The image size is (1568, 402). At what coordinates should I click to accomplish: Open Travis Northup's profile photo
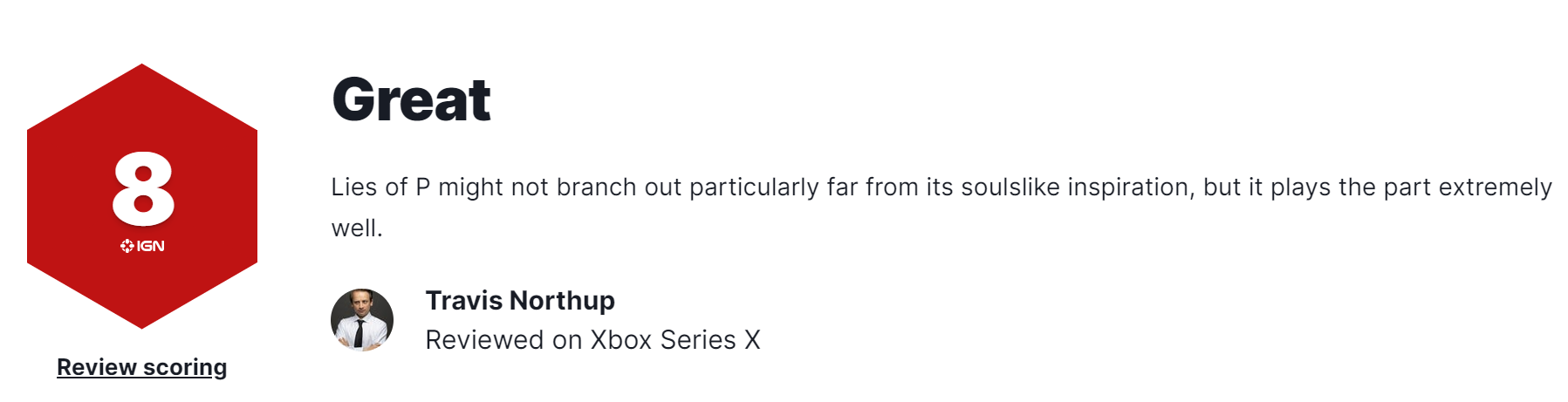coord(362,320)
